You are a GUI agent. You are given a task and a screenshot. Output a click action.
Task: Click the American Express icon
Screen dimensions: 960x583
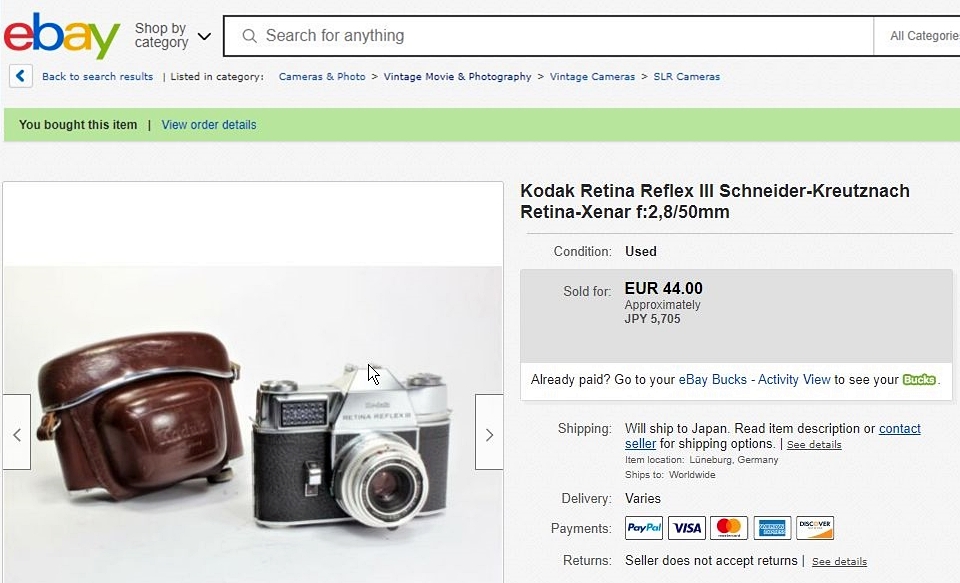click(x=772, y=528)
